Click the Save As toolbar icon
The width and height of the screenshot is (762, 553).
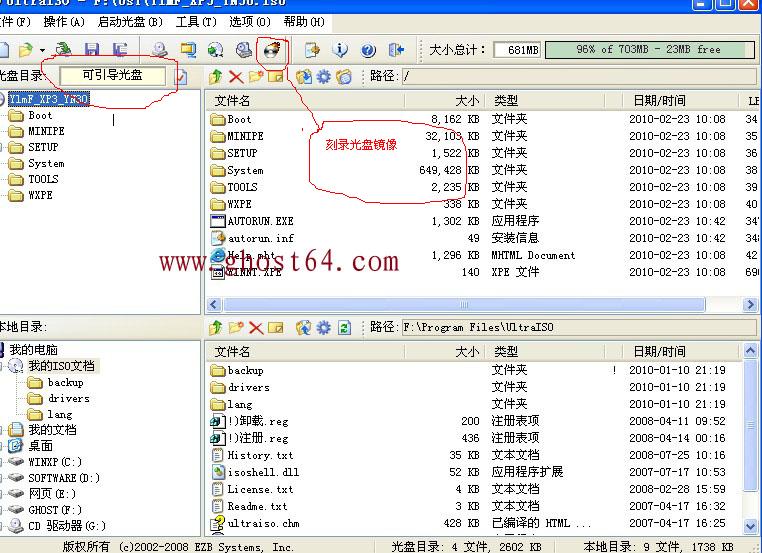click(x=120, y=50)
